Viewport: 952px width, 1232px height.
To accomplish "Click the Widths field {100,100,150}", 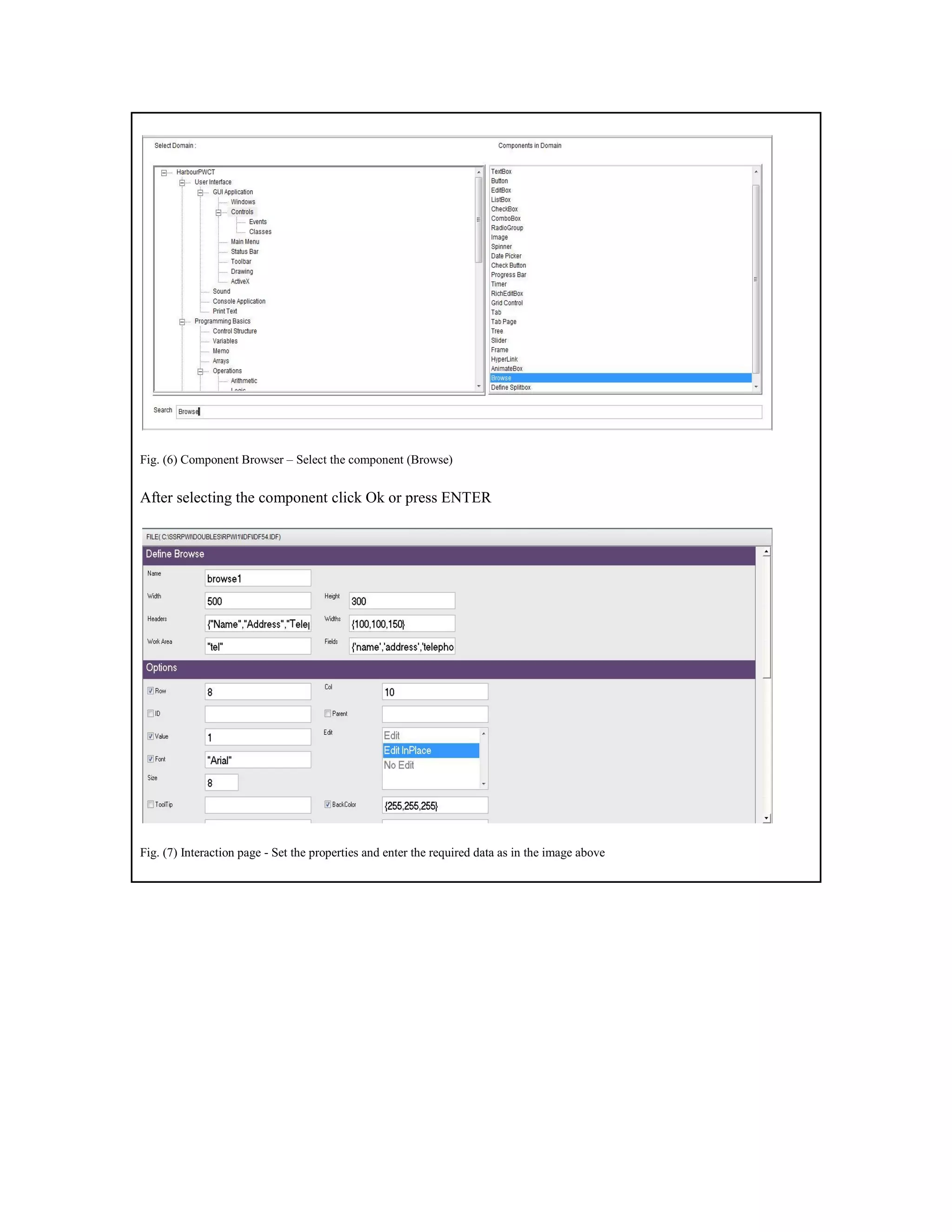I will [402, 623].
